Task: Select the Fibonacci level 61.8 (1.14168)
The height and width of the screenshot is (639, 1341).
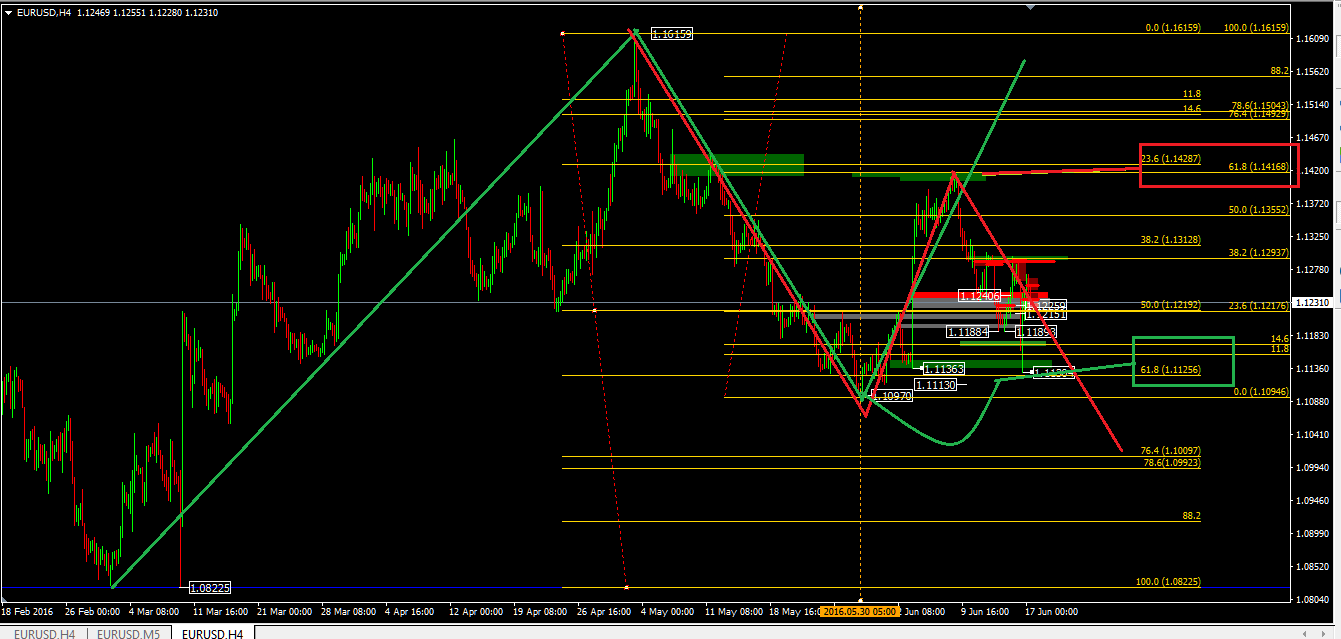Action: (x=1259, y=168)
